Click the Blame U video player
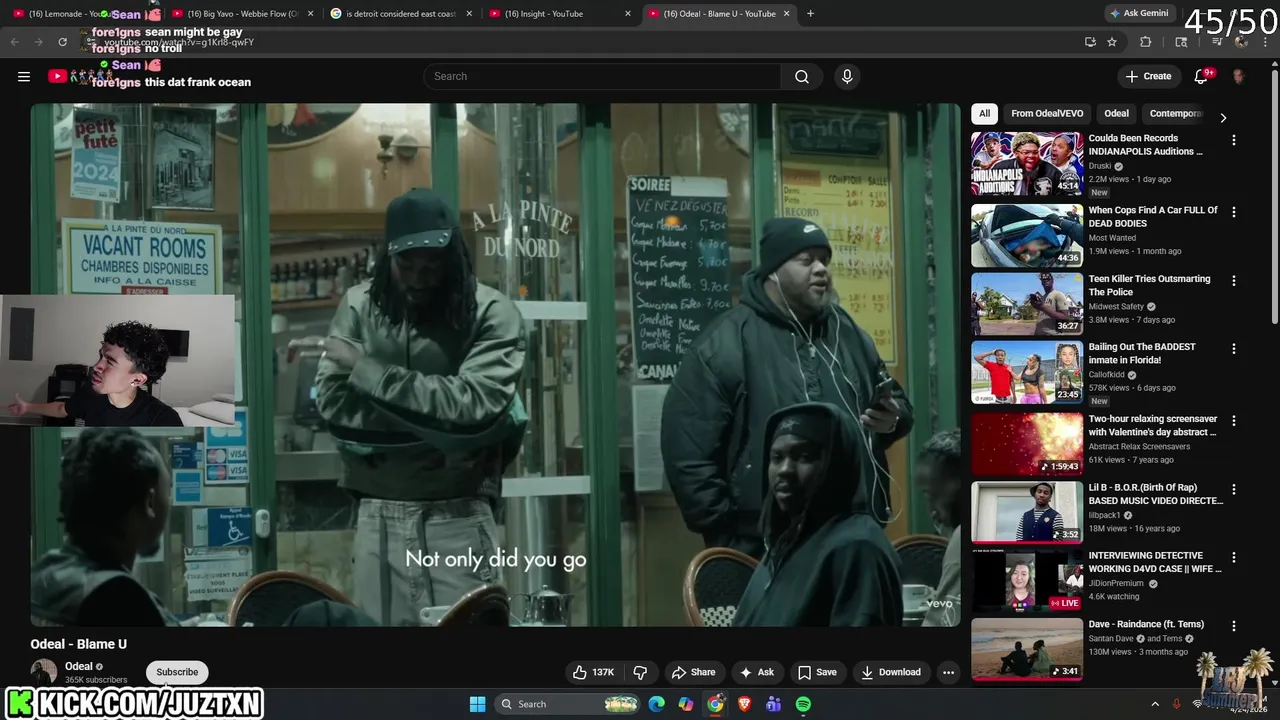The width and height of the screenshot is (1280, 720). 495,365
